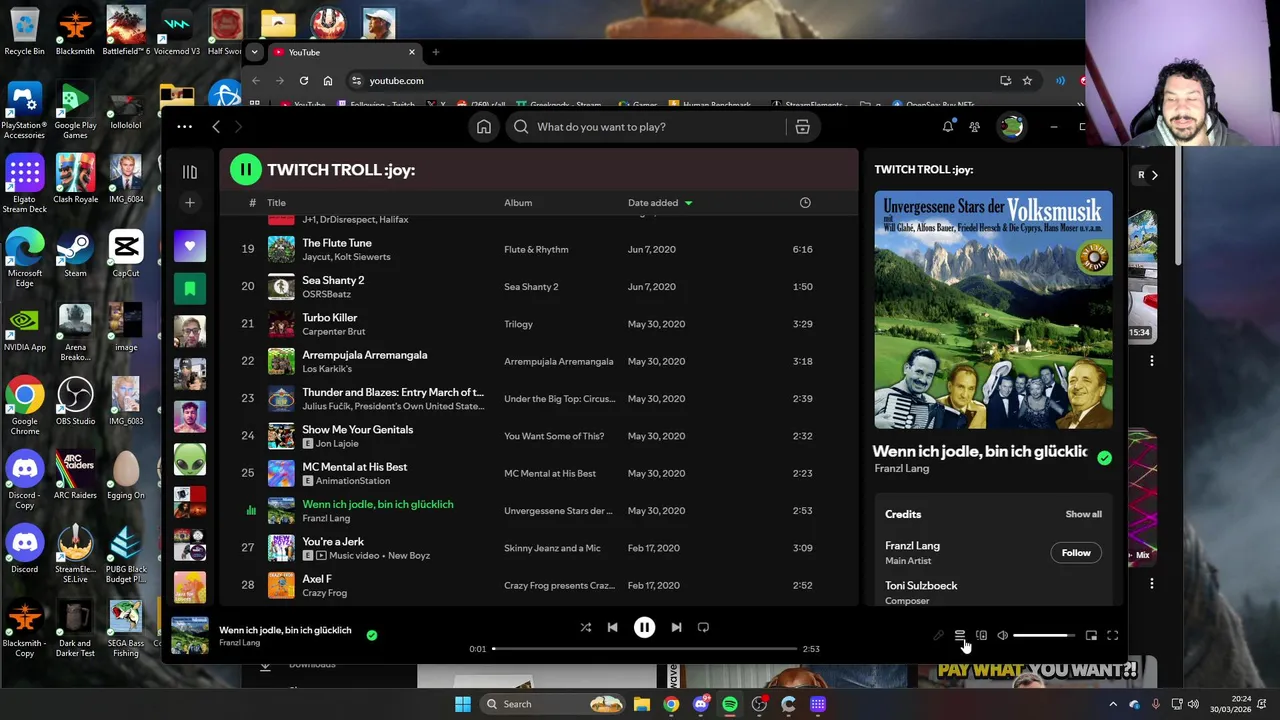Viewport: 1280px width, 720px height.
Task: Click Chrome home button
Action: point(328,81)
